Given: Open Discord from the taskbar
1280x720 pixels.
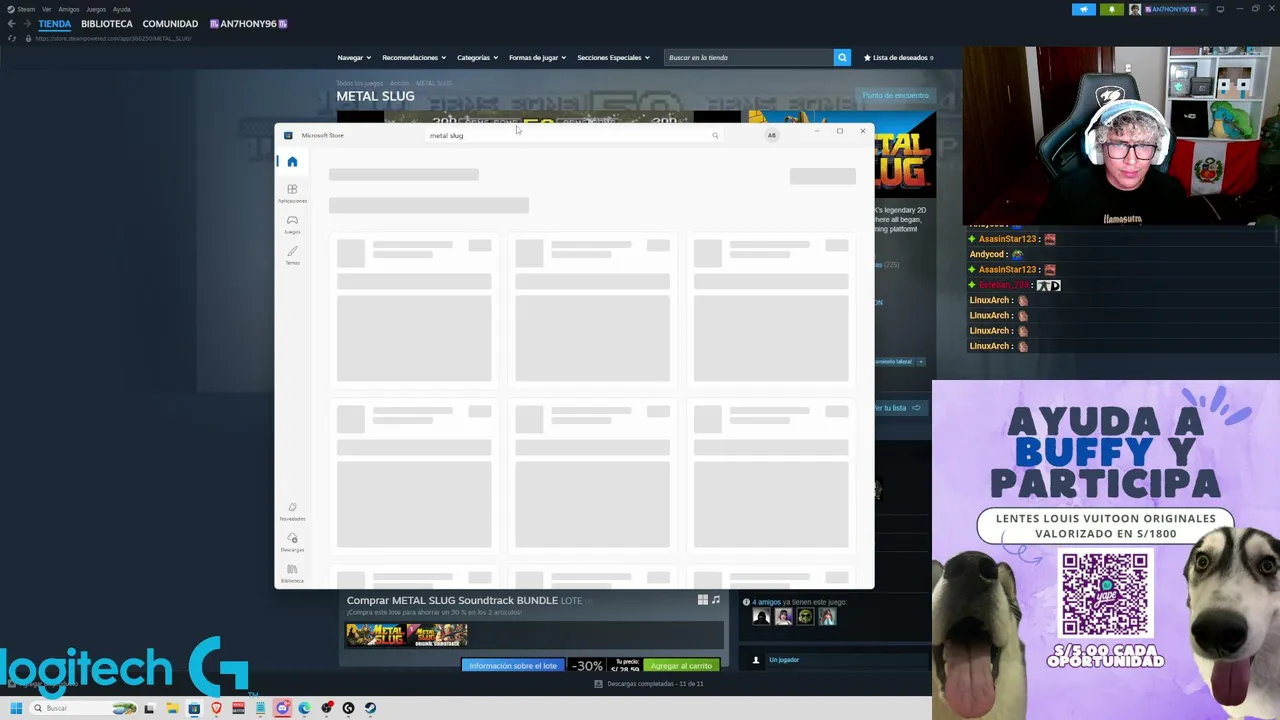Looking at the screenshot, I should pos(282,708).
